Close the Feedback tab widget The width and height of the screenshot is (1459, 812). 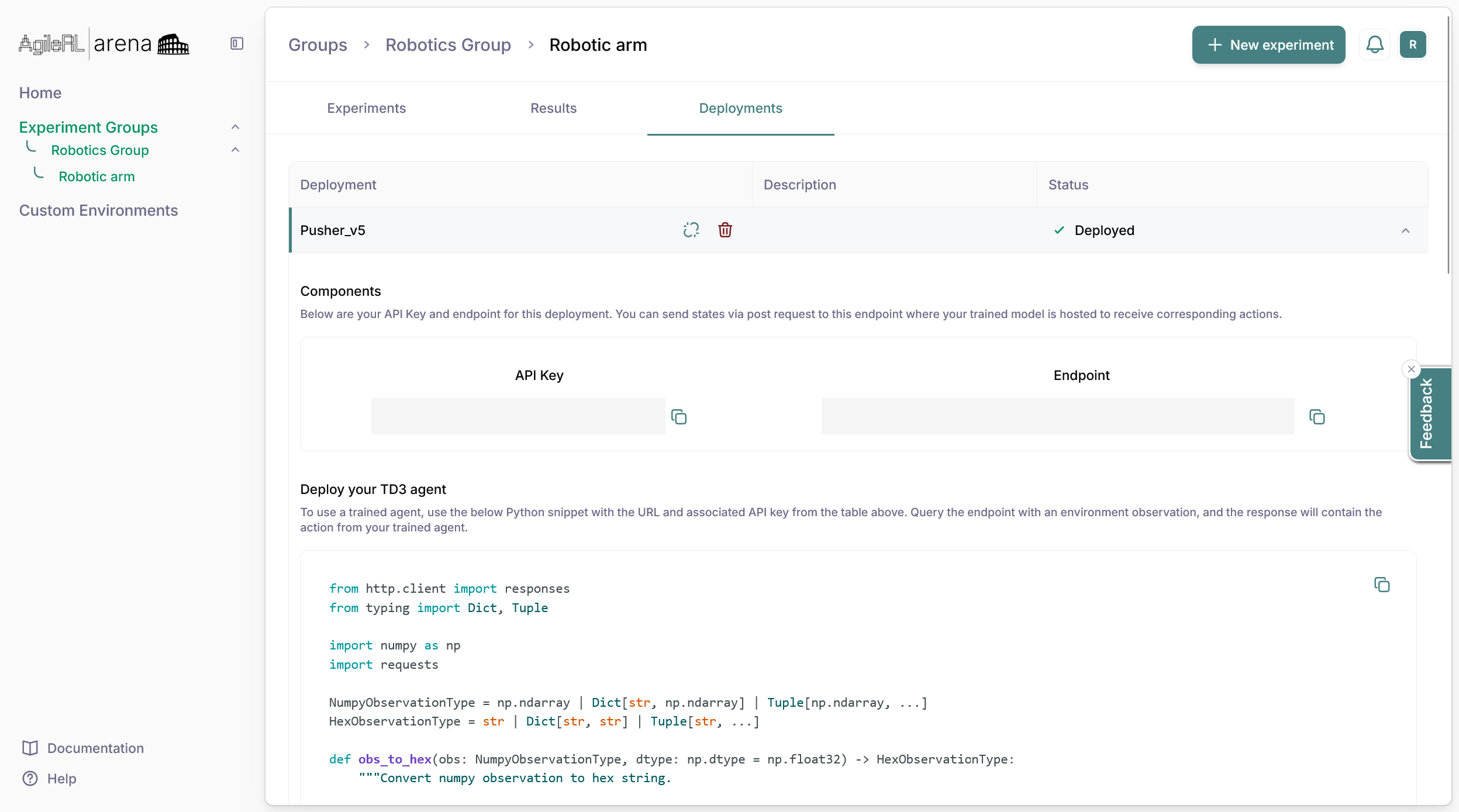pos(1412,369)
